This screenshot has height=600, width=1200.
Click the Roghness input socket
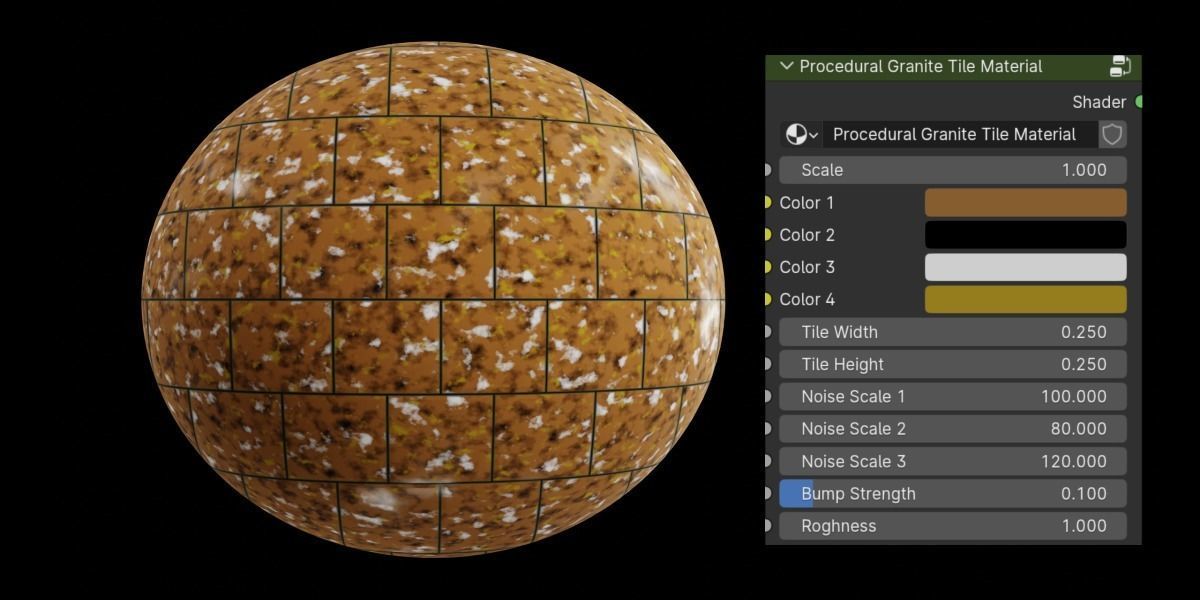pos(768,526)
